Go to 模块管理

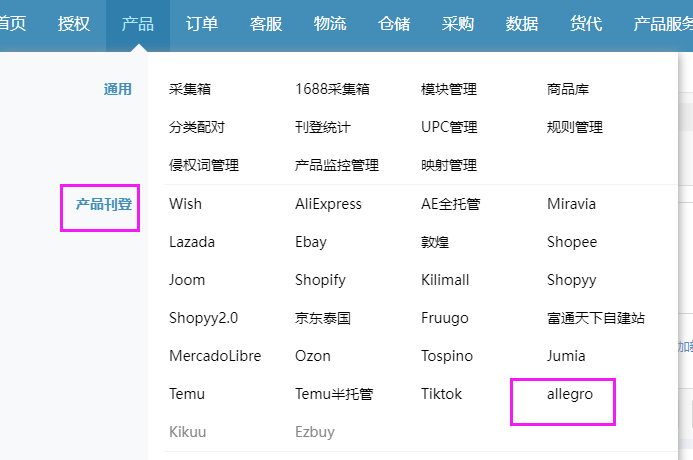coord(449,89)
